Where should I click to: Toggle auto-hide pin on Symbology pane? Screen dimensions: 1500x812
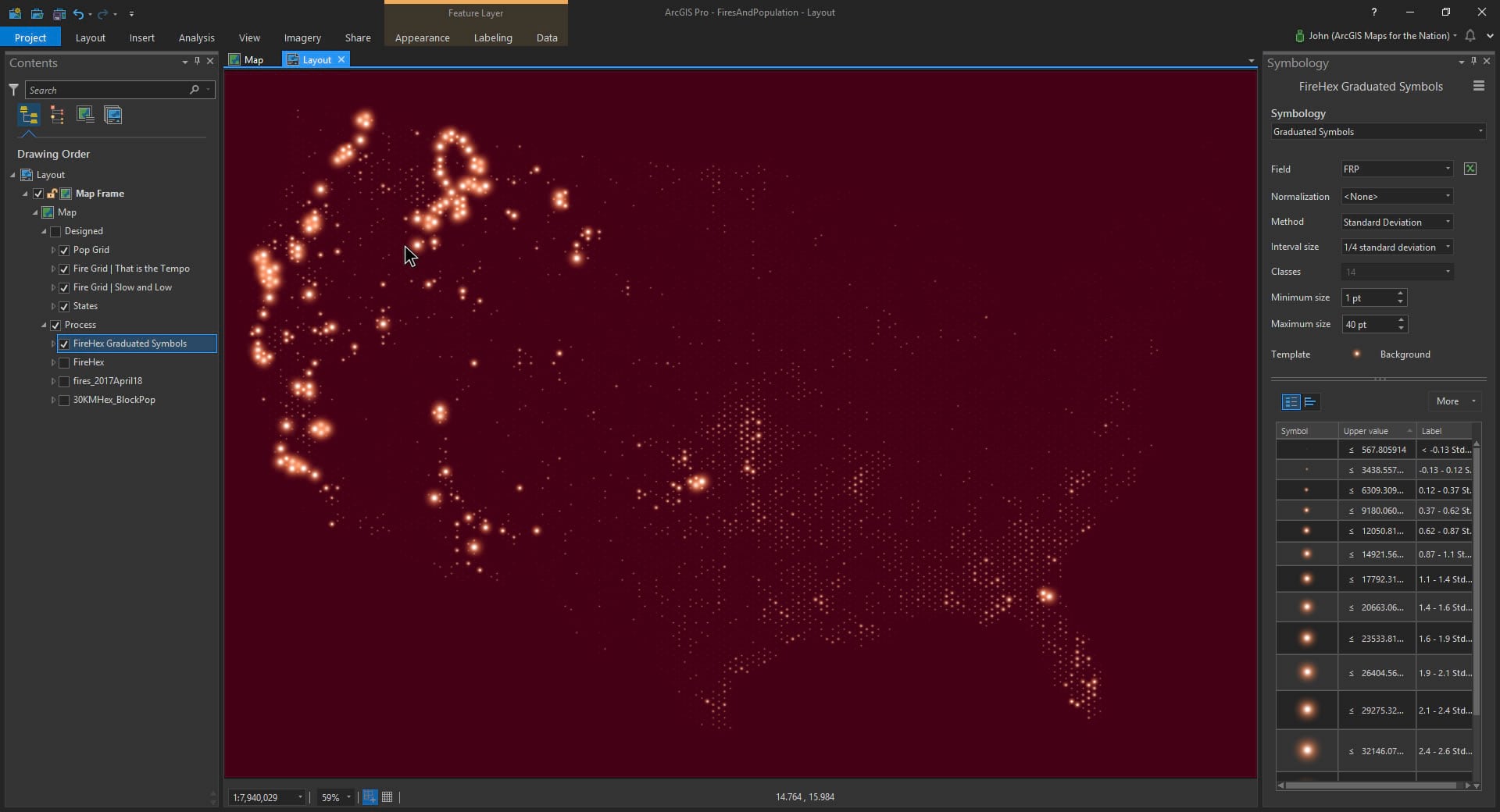[1473, 61]
